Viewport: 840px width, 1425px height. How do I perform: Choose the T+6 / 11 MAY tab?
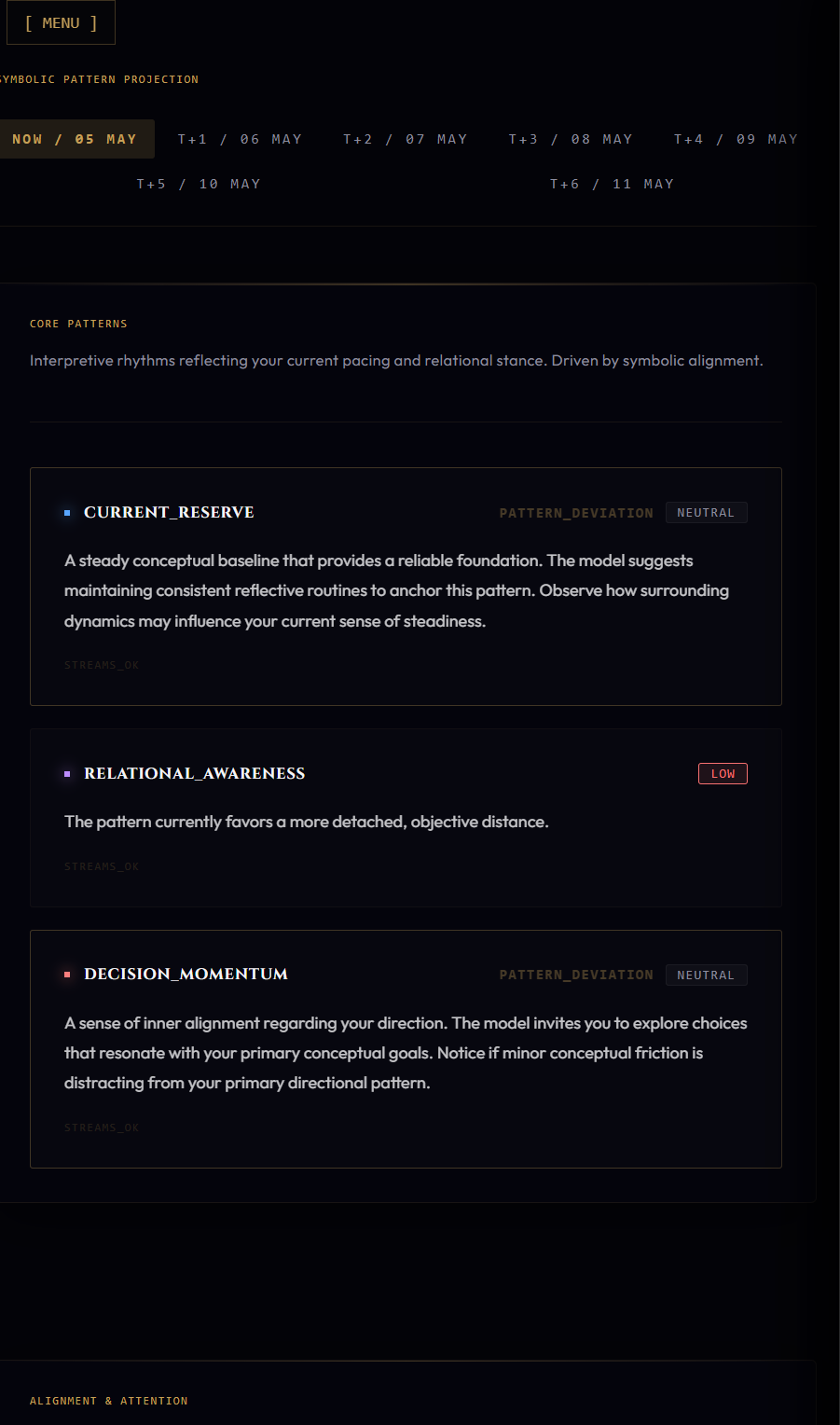point(612,184)
